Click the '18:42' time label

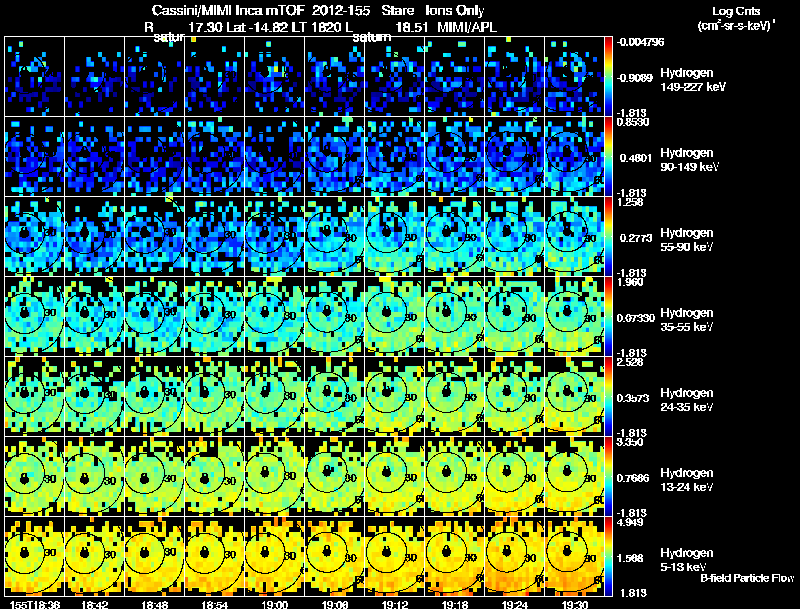pyautogui.click(x=95, y=604)
